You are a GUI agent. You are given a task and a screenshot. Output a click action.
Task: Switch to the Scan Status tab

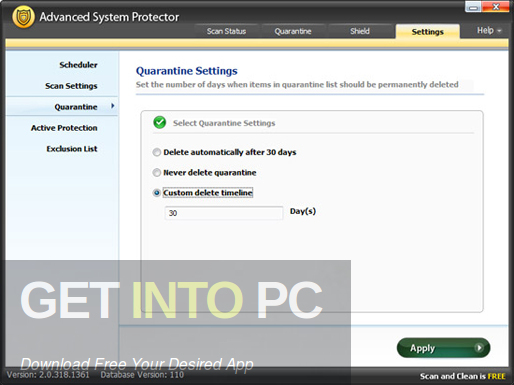(226, 31)
